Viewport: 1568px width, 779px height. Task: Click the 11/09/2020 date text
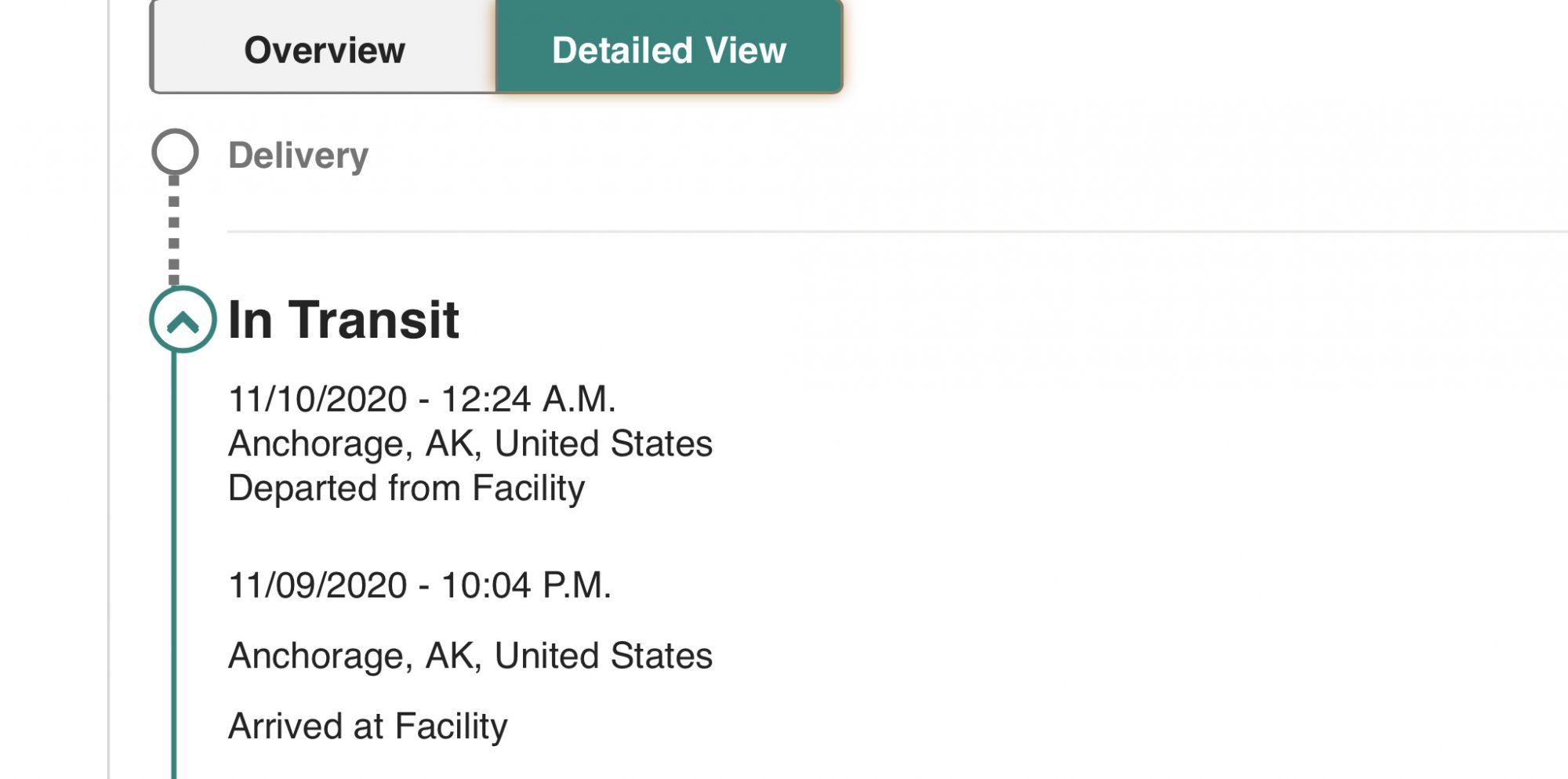pos(318,585)
